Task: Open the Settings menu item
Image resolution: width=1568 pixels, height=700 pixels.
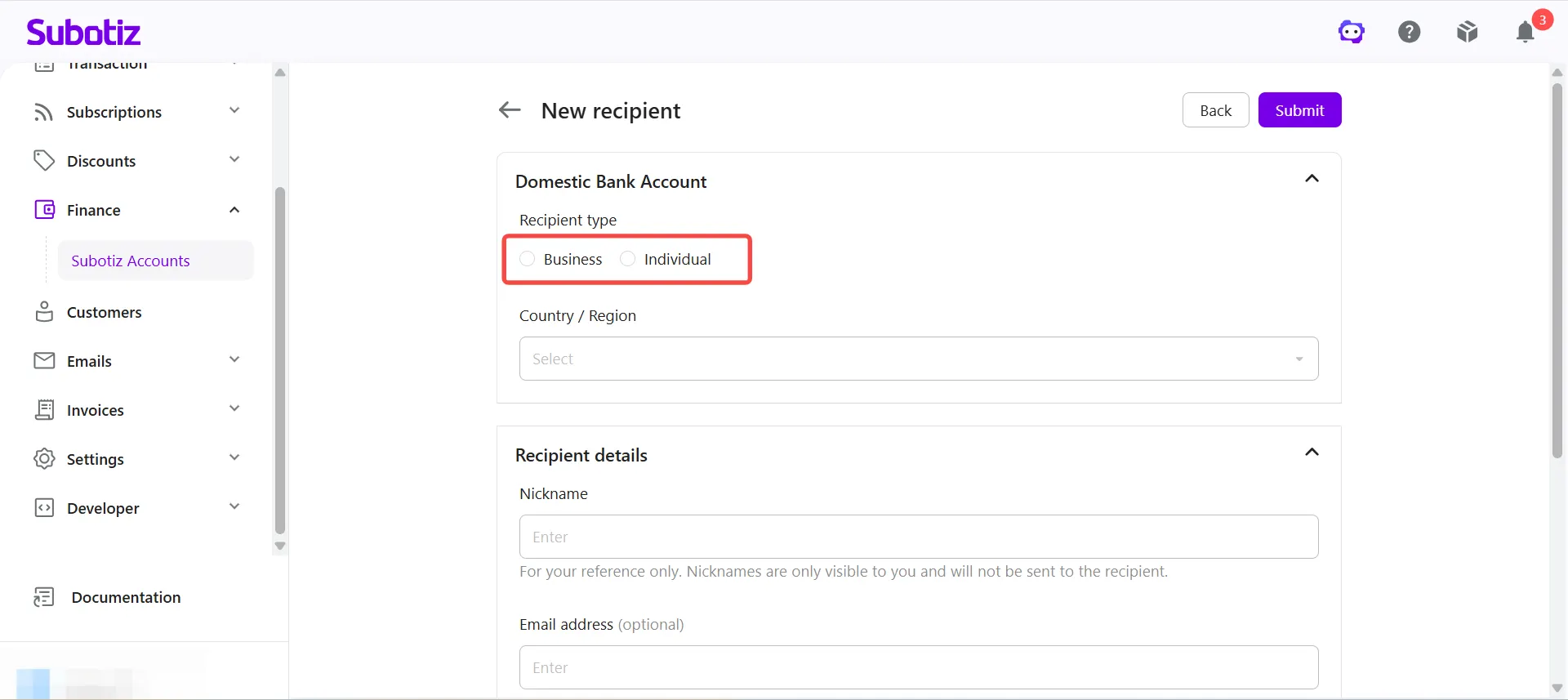Action: pyautogui.click(x=96, y=459)
